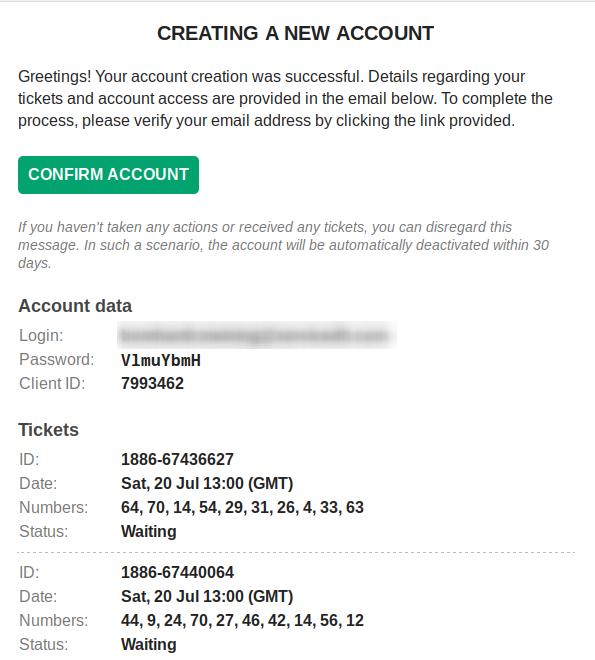This screenshot has width=595, height=660.
Task: Click the second ticket's Waiting status
Action: [149, 644]
